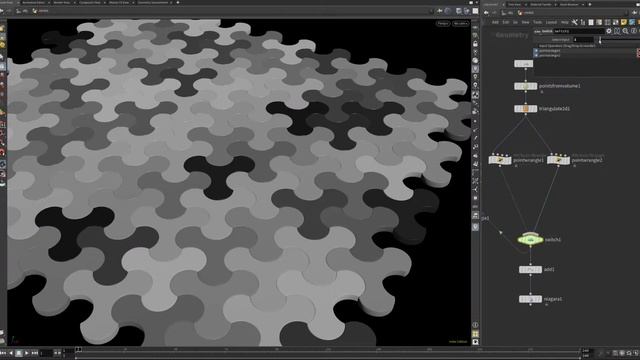640x360 pixels.
Task: Jump to last frame in playbar
Action: (35, 353)
